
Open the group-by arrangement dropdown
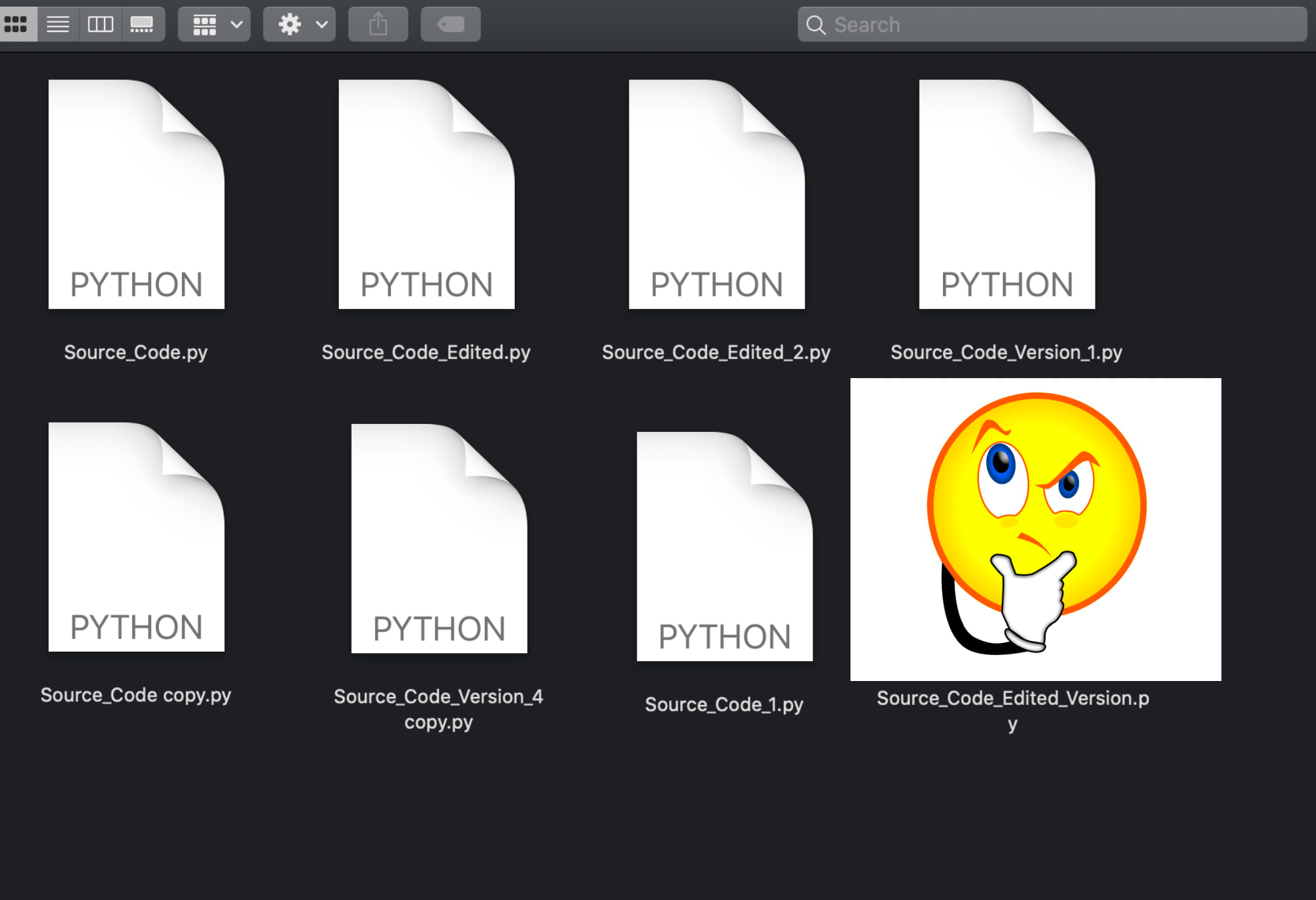[x=214, y=25]
